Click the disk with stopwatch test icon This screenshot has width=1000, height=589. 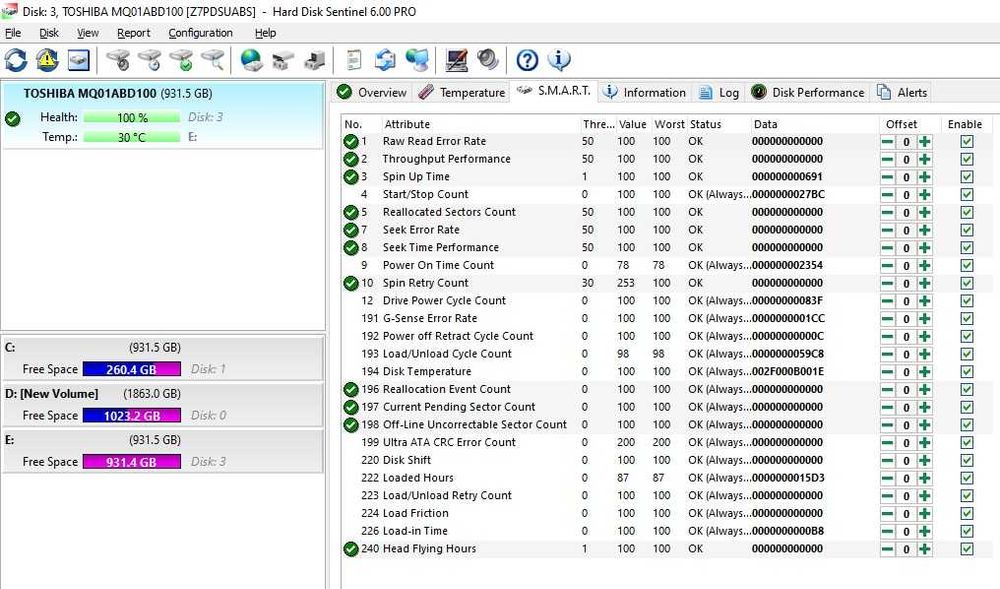(x=119, y=61)
